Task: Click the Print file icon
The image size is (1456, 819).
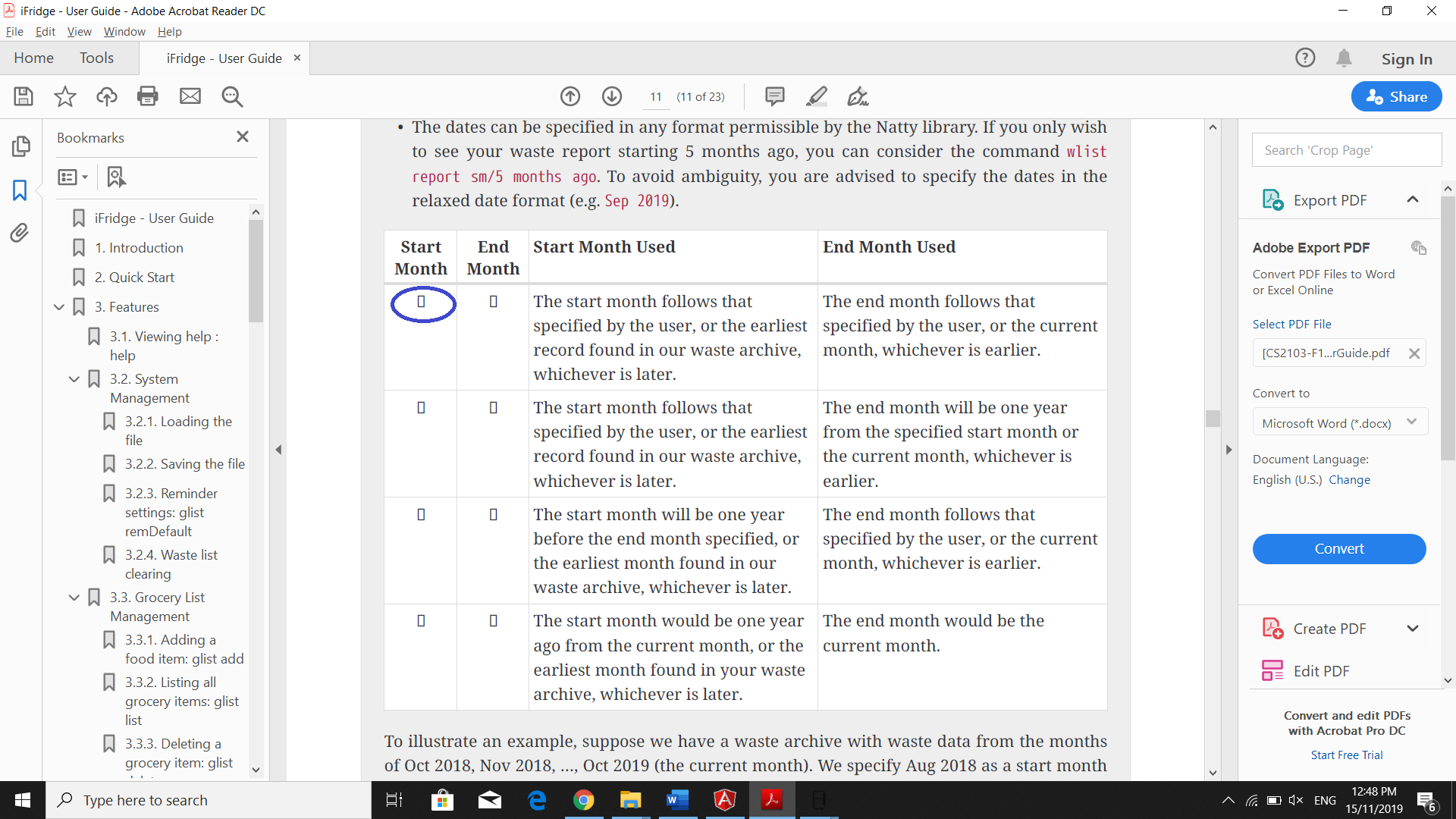Action: pos(148,96)
